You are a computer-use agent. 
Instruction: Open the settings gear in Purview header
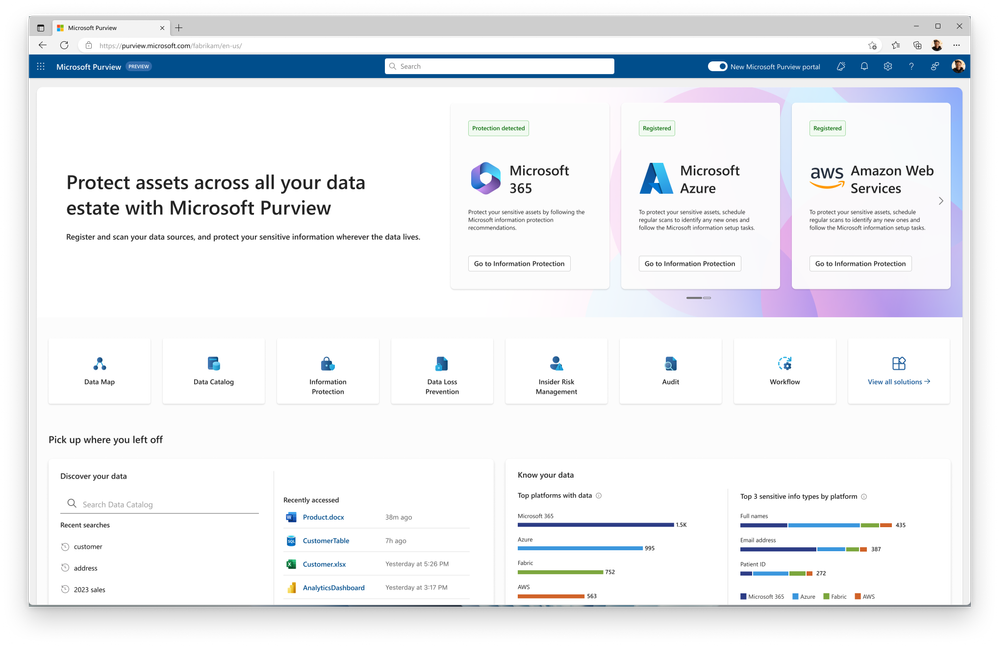888,66
